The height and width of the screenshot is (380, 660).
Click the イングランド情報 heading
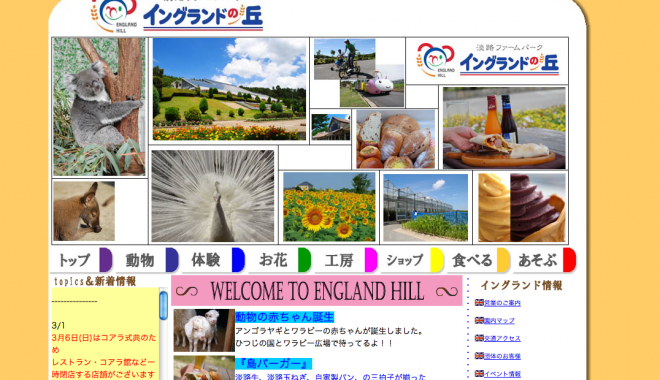(x=522, y=285)
